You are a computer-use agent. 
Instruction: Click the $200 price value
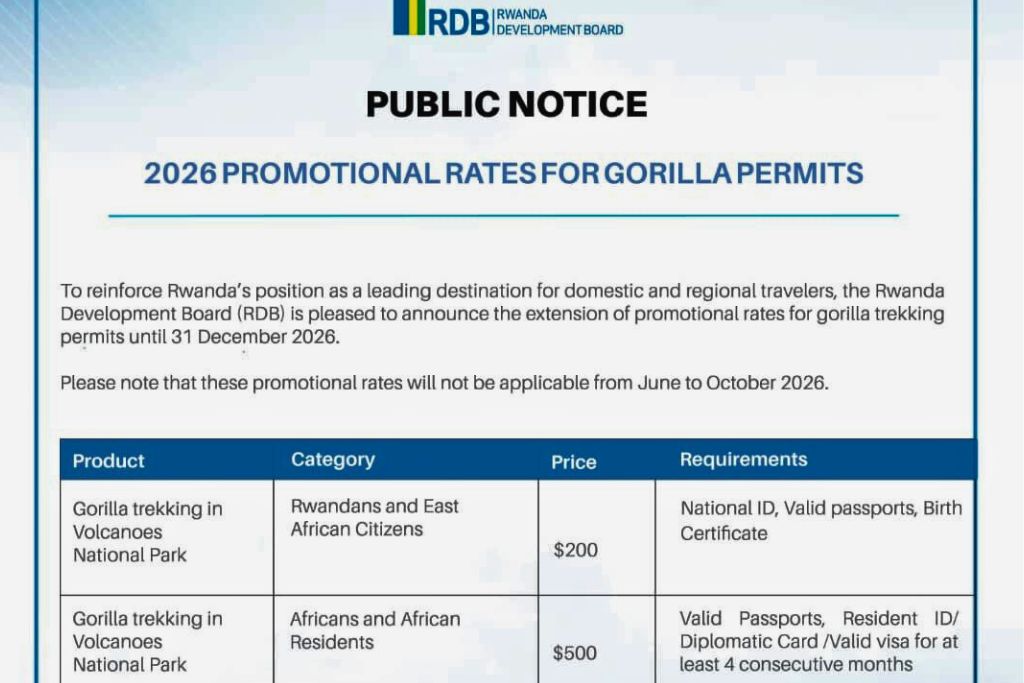pyautogui.click(x=575, y=550)
